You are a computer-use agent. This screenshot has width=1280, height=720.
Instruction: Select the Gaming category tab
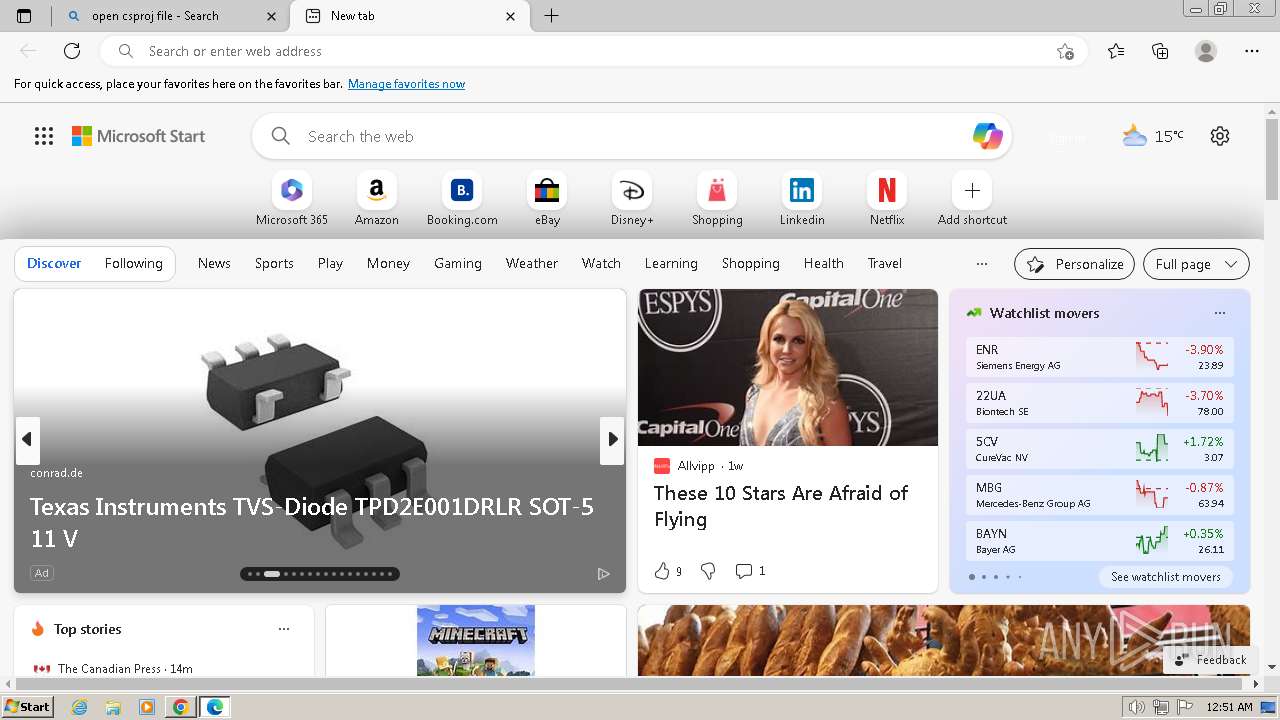tap(458, 263)
